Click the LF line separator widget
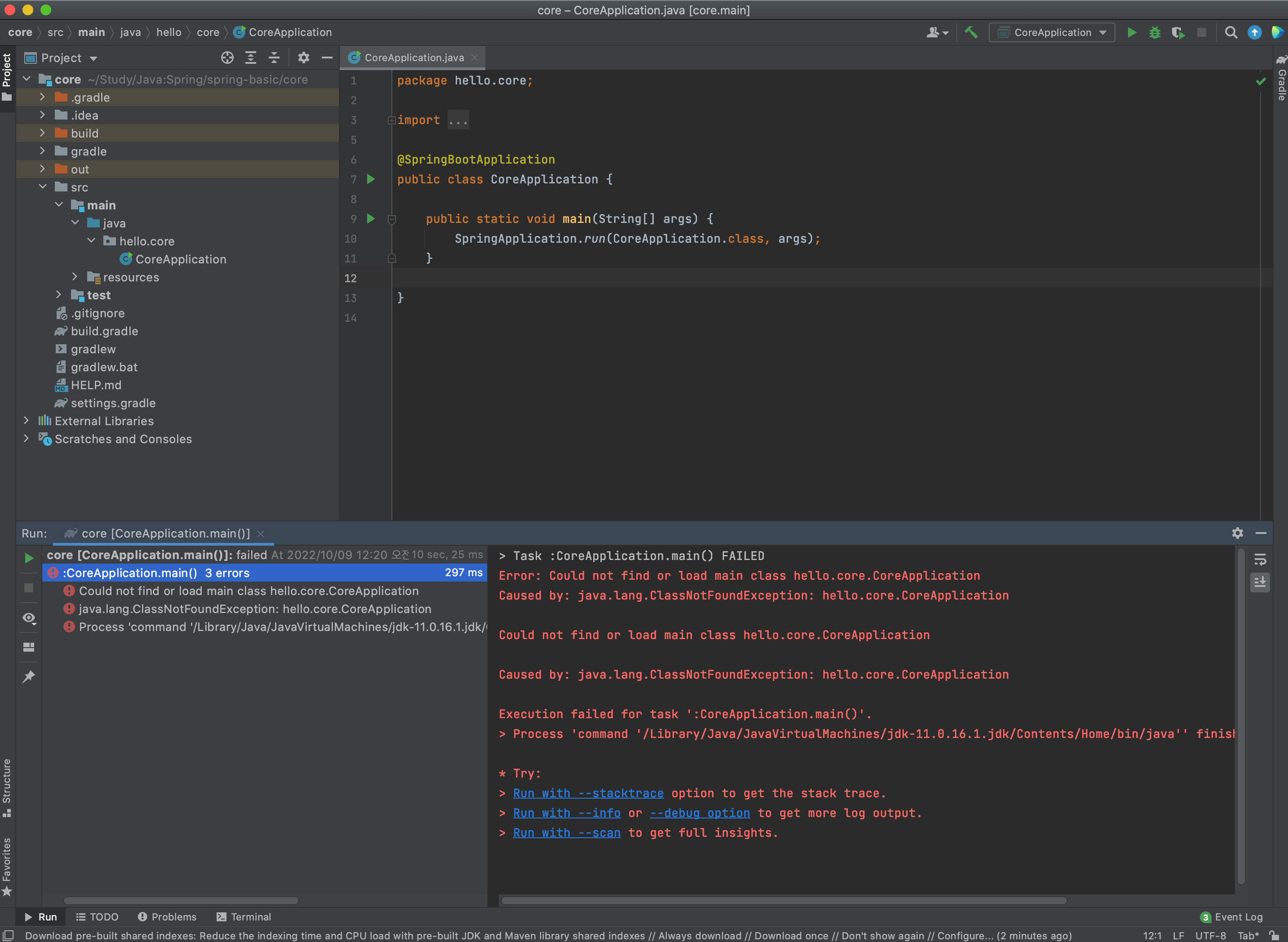 pyautogui.click(x=1178, y=936)
